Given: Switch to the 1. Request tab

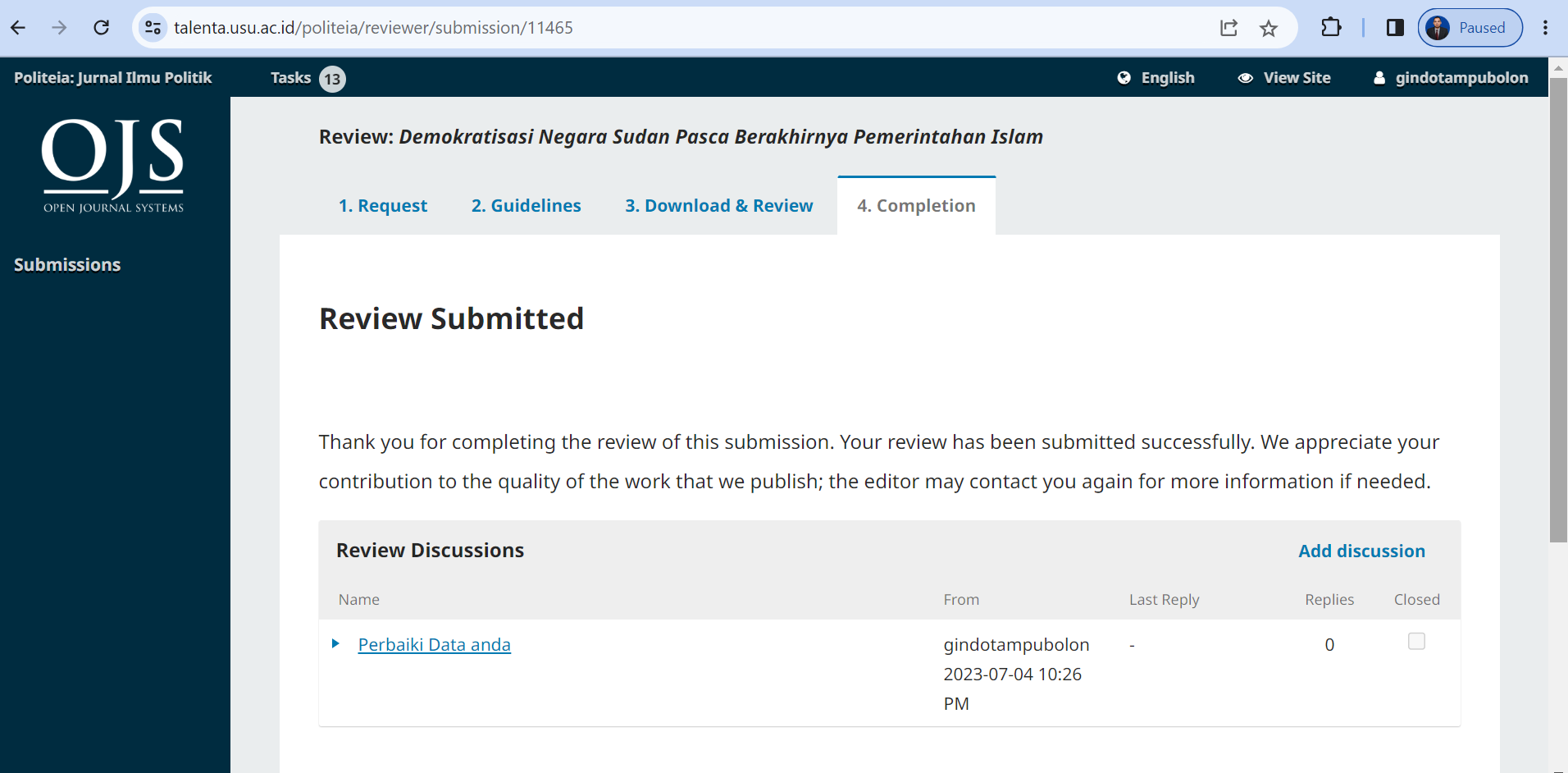Looking at the screenshot, I should click(383, 206).
